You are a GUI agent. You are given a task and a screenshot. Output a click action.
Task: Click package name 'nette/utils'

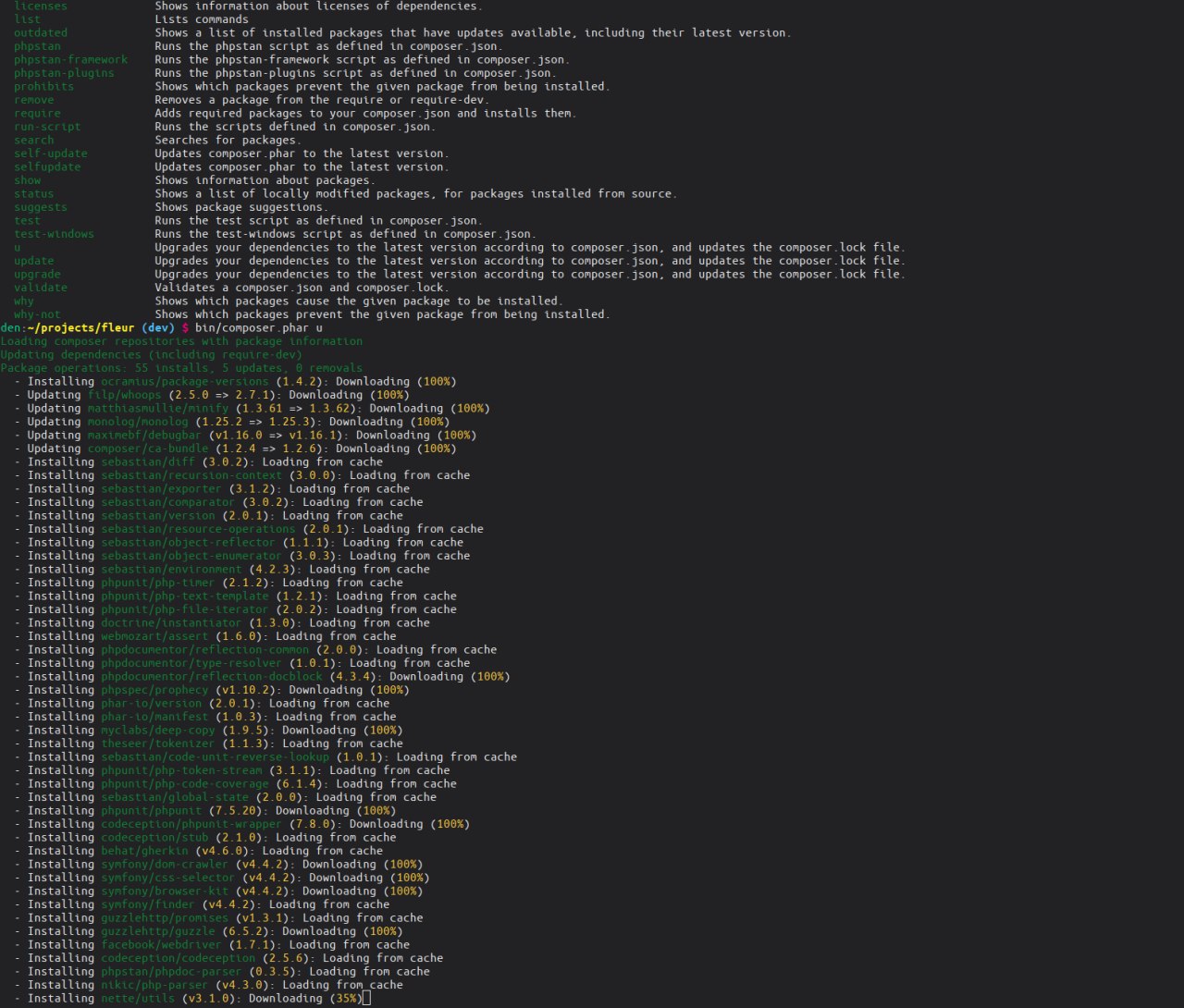(x=138, y=999)
